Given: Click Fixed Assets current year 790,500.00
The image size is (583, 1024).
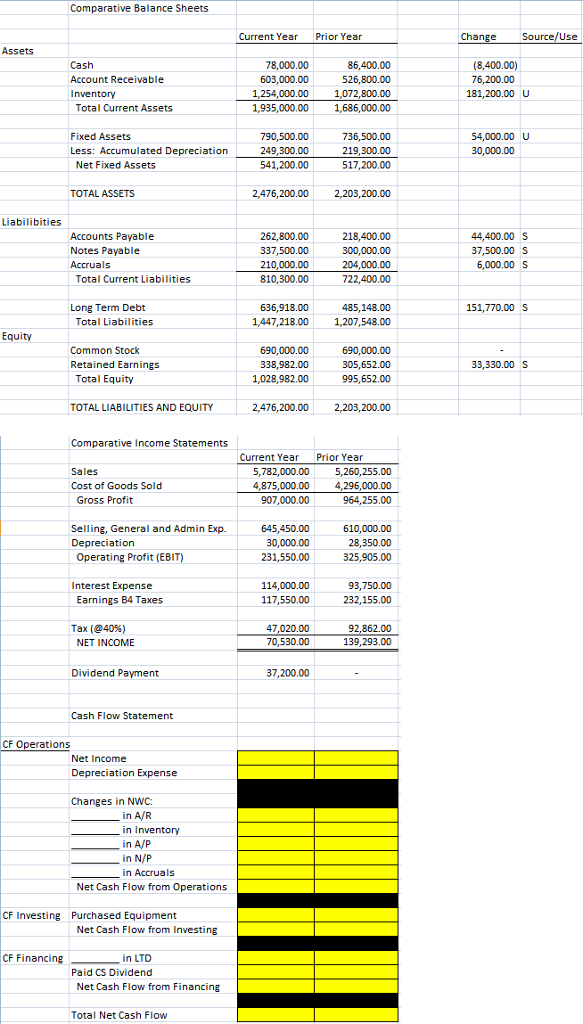Looking at the screenshot, I should pyautogui.click(x=287, y=136).
